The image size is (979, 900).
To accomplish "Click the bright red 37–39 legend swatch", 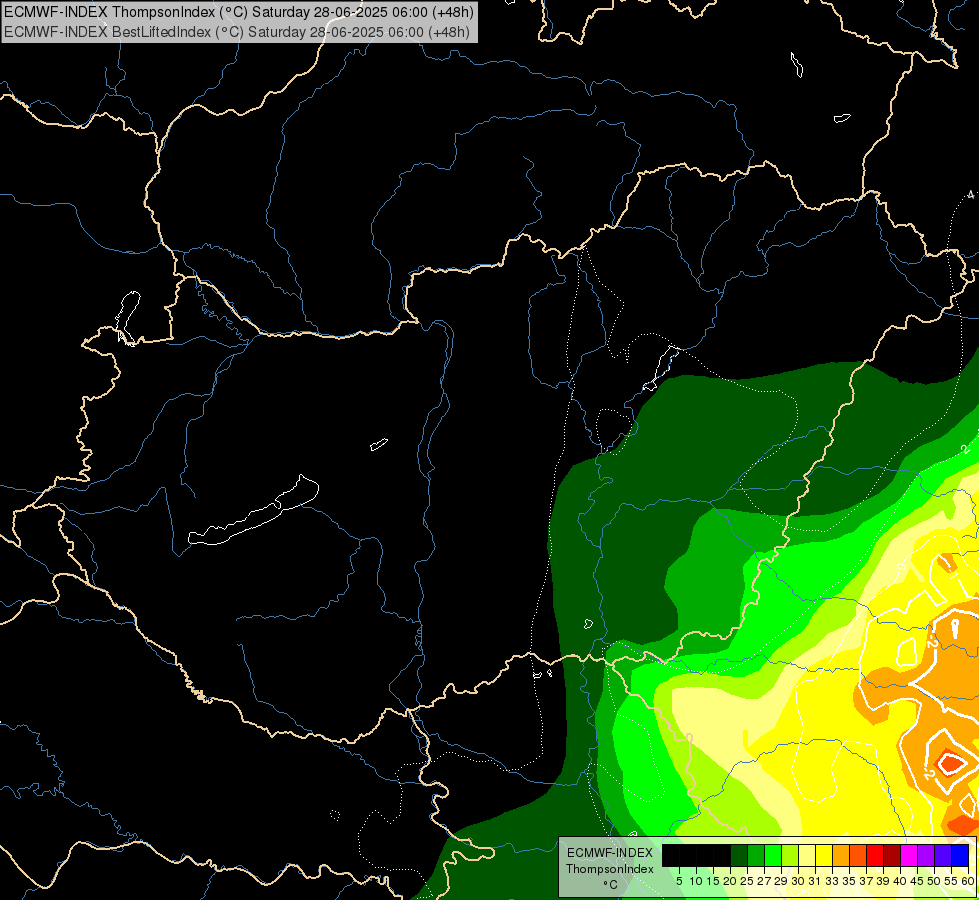I will click(x=875, y=855).
